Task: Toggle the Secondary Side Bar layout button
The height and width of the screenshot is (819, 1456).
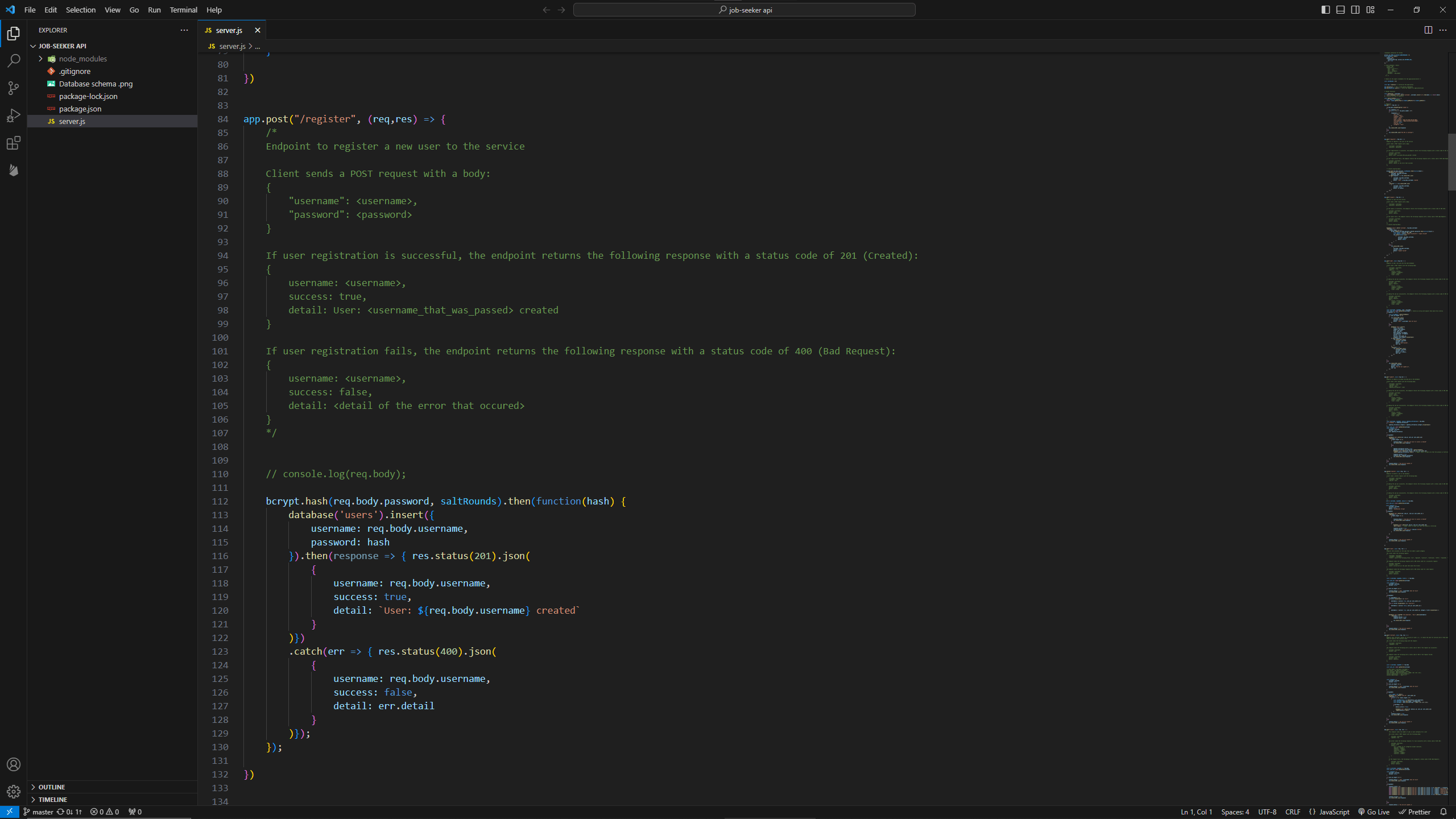Action: (1355, 10)
